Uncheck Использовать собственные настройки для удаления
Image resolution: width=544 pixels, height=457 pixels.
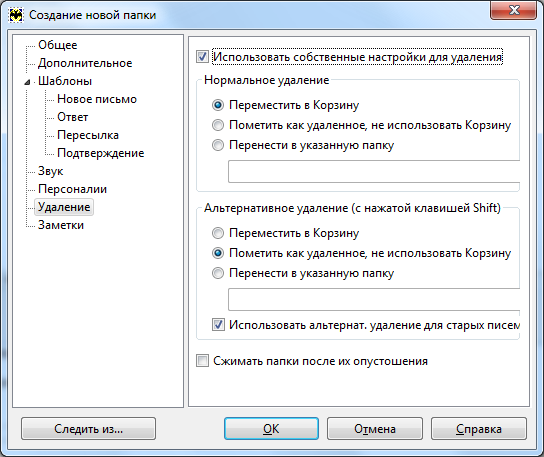(x=202, y=57)
